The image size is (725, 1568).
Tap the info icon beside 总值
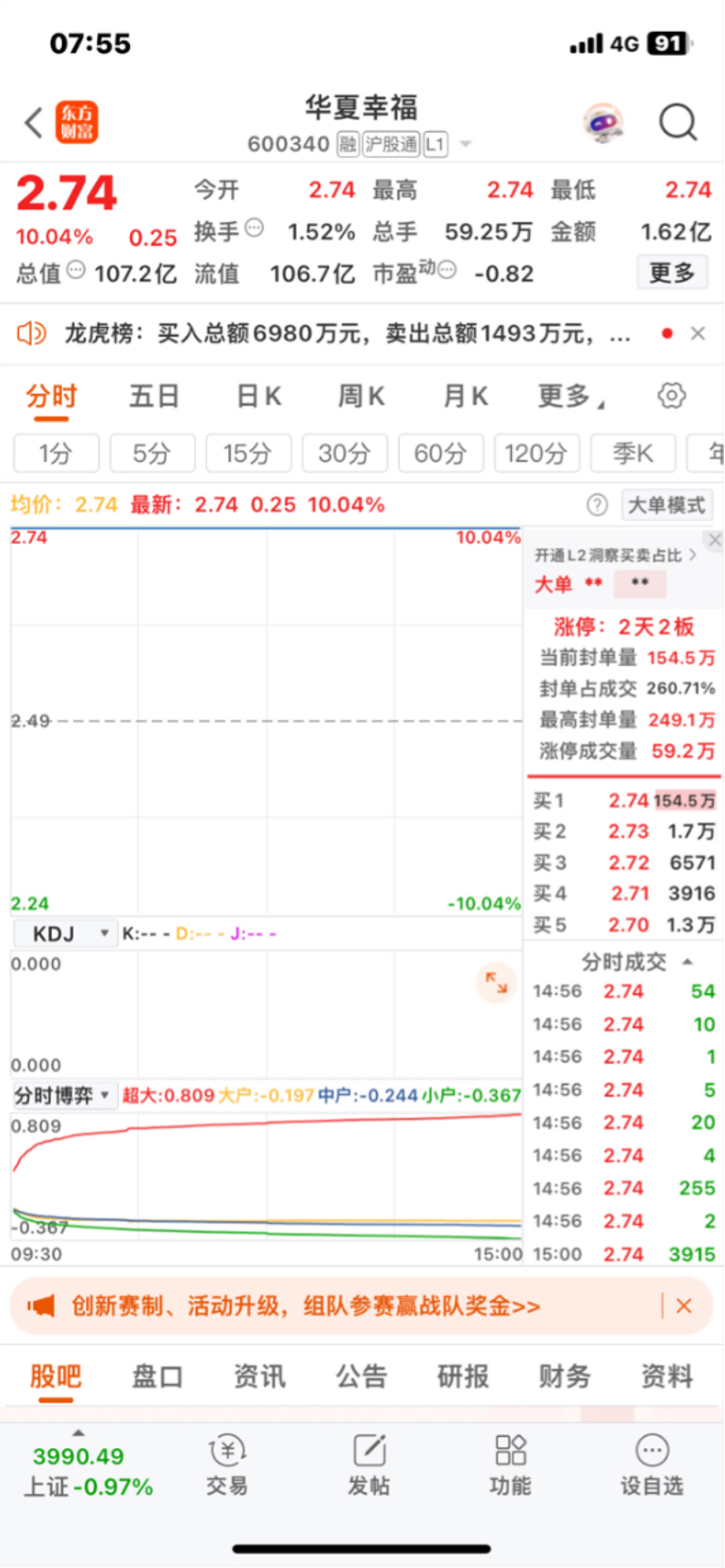click(x=76, y=270)
